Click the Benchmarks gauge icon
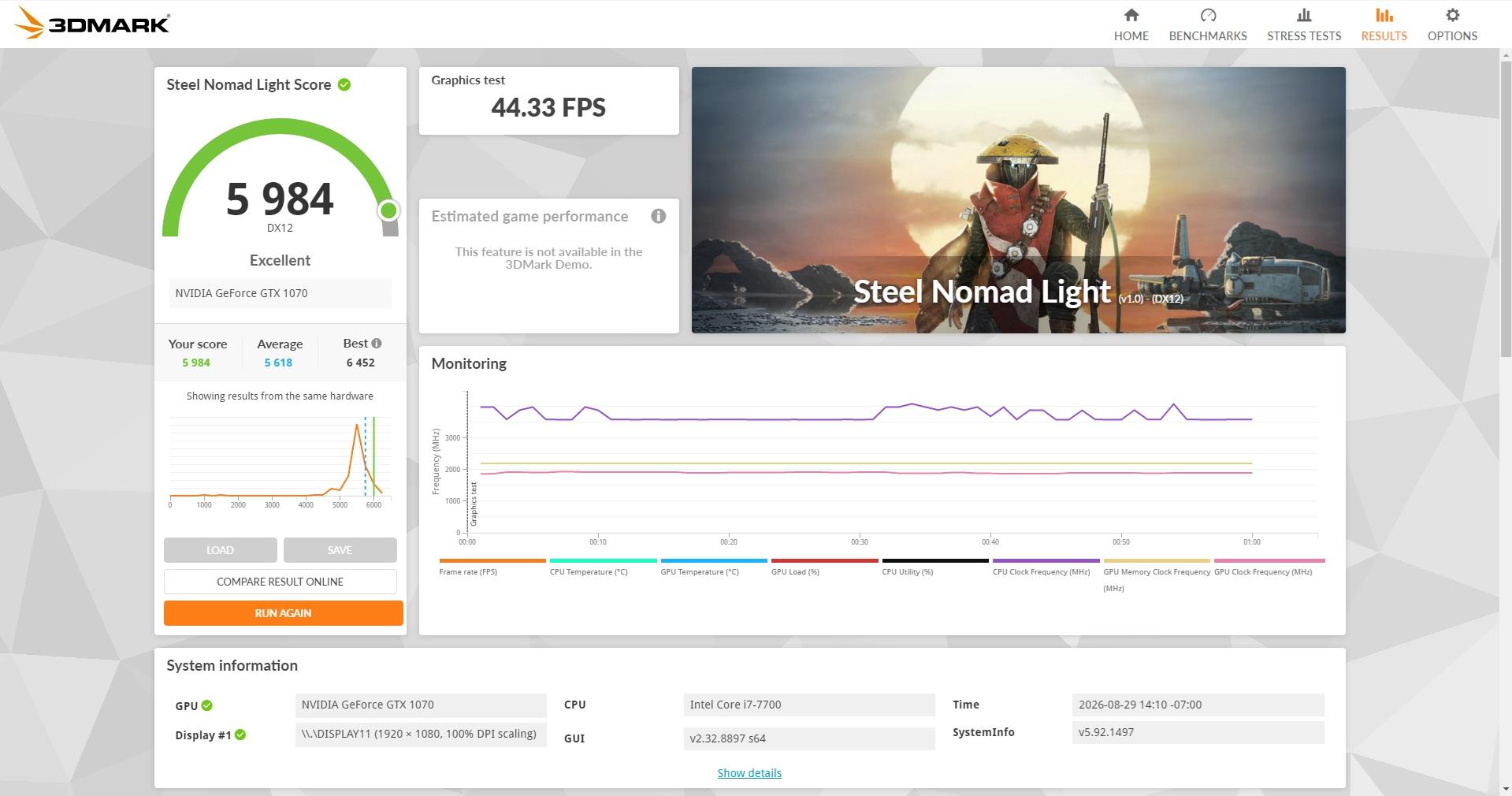1512x796 pixels. (1208, 15)
